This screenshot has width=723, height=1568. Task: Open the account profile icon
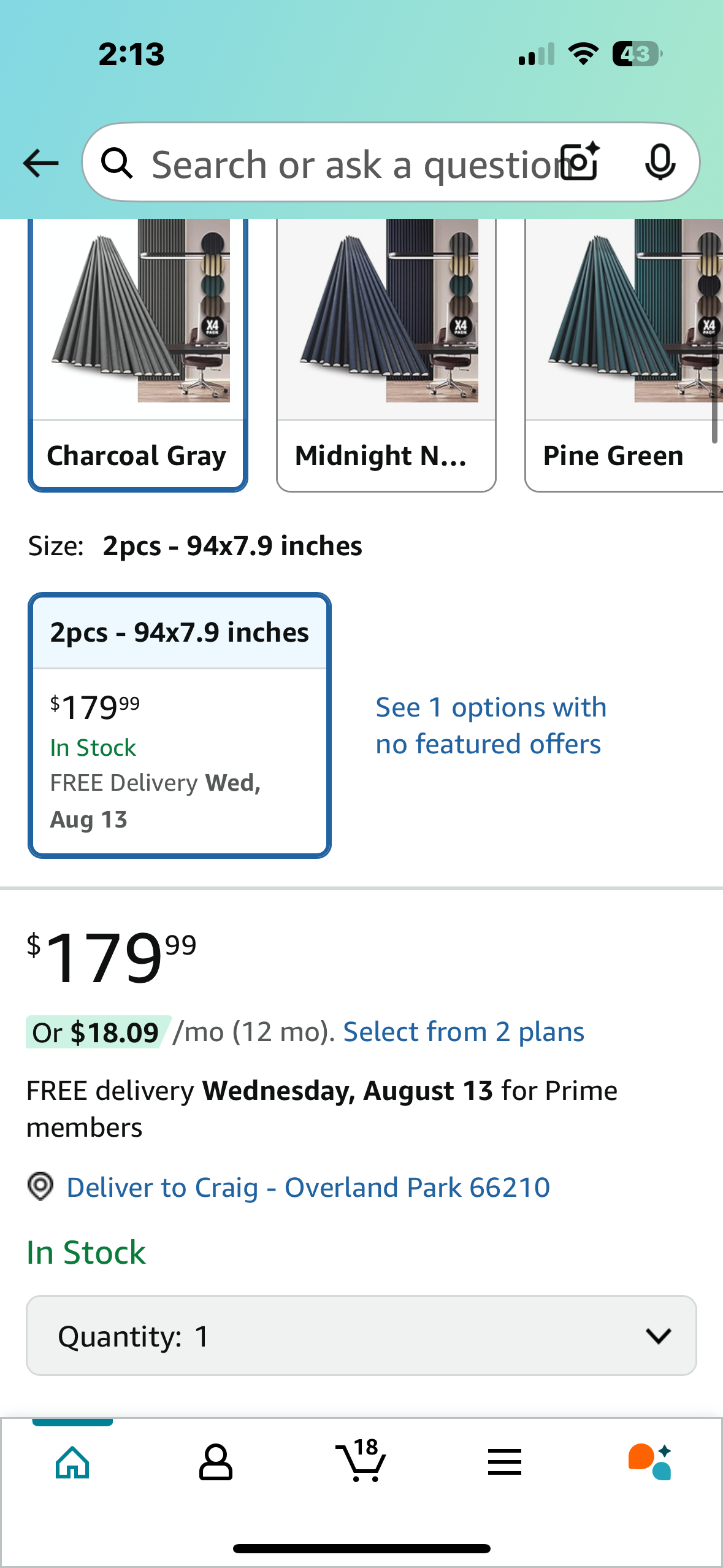(216, 1462)
